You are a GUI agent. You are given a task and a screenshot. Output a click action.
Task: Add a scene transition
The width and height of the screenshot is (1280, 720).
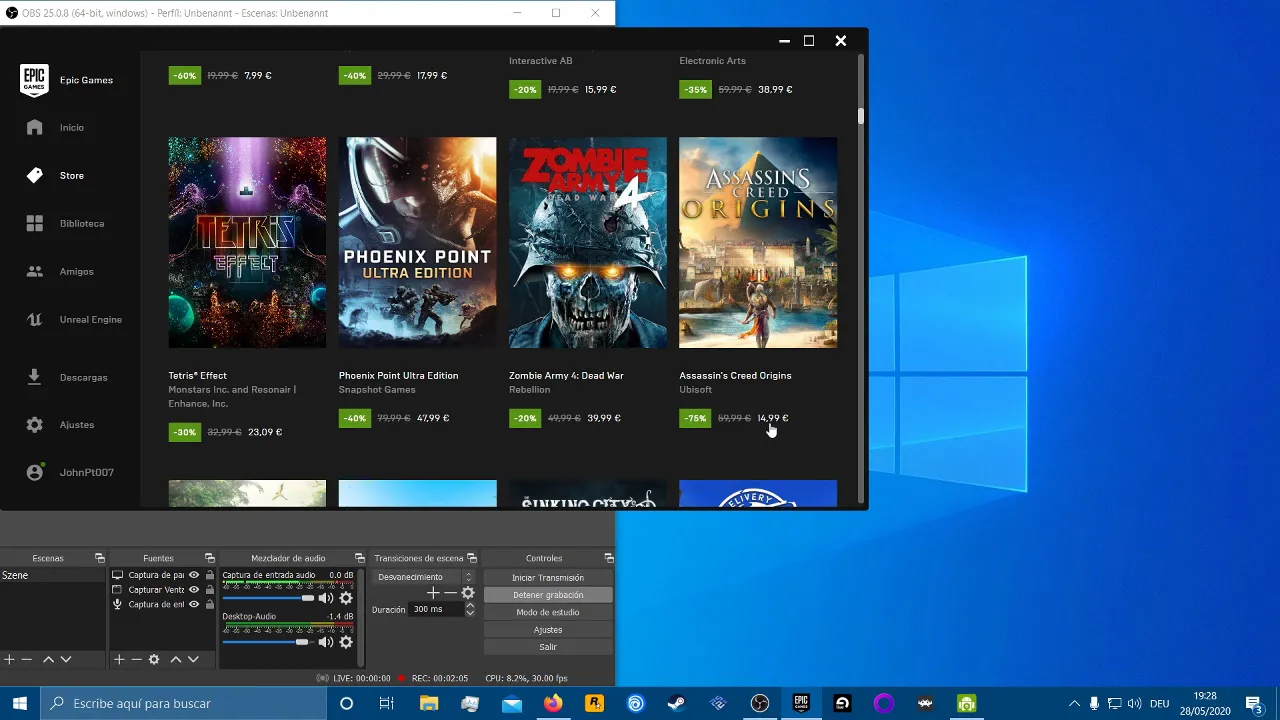click(x=433, y=593)
